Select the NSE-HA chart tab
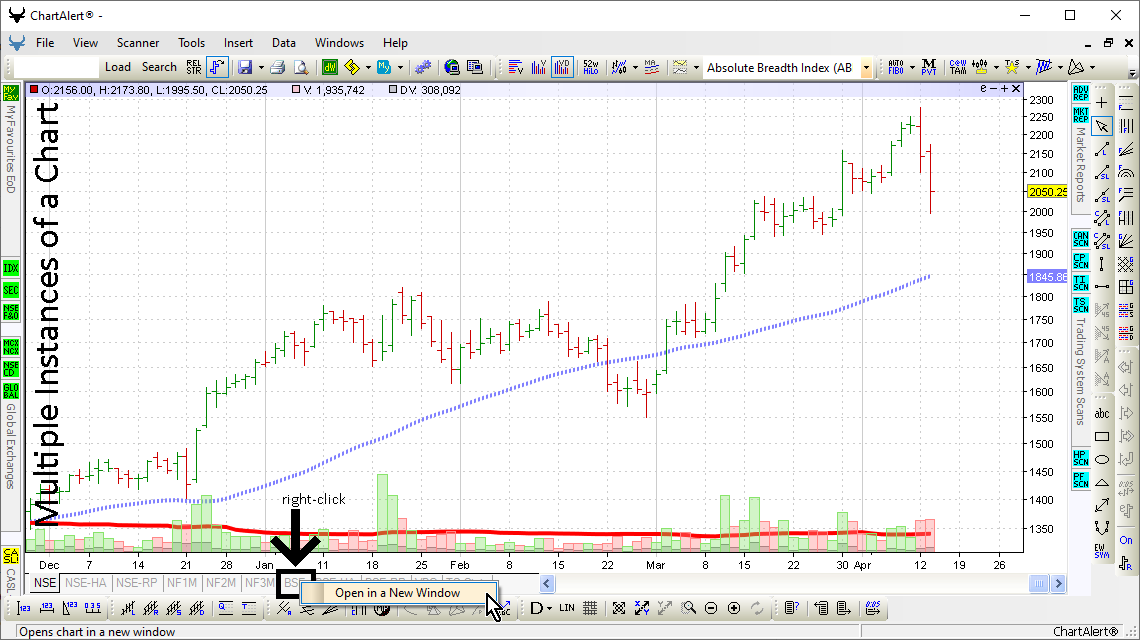The image size is (1140, 640). click(x=86, y=583)
